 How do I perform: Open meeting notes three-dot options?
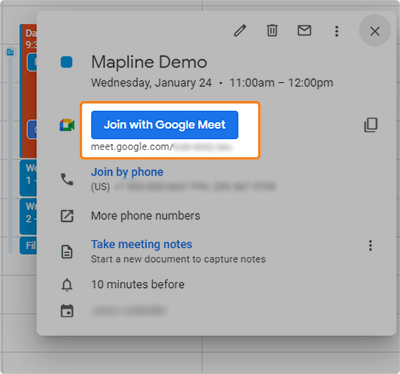[x=370, y=246]
